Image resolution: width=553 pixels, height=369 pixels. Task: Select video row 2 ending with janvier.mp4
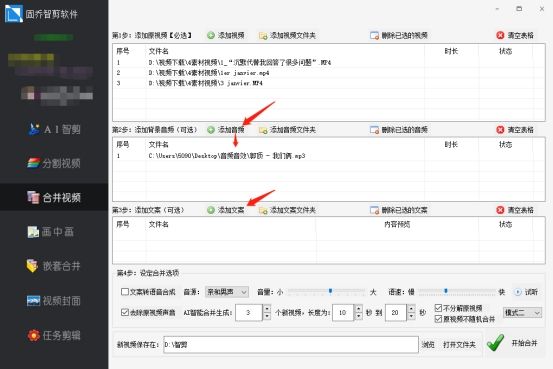pyautogui.click(x=328, y=73)
